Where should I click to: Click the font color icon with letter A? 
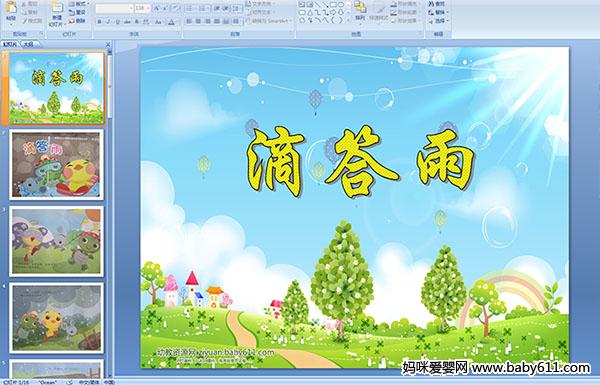point(171,22)
